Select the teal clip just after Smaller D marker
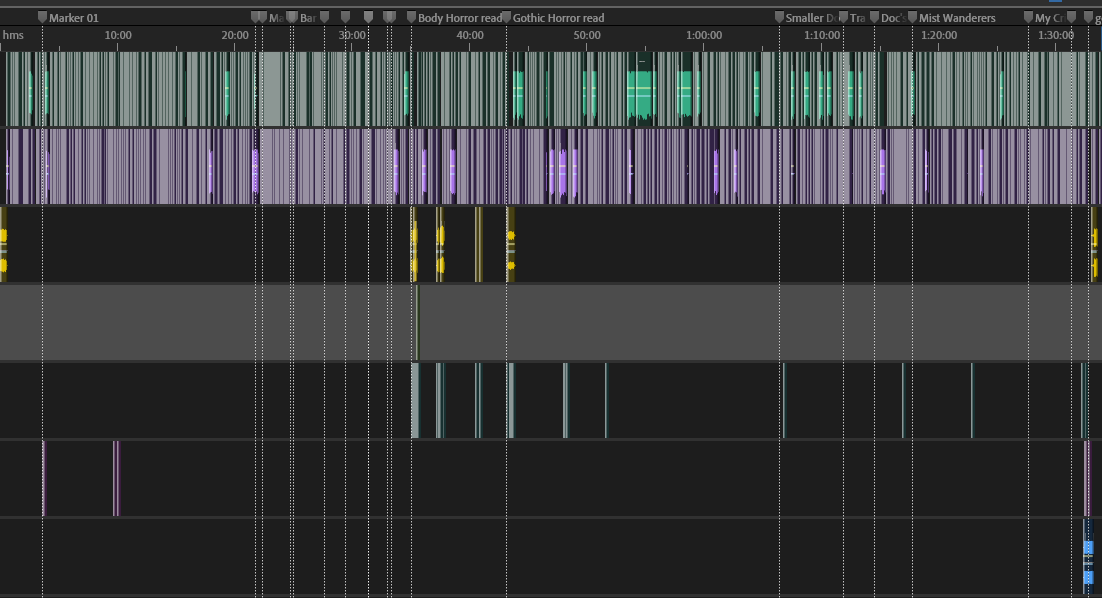 point(784,401)
